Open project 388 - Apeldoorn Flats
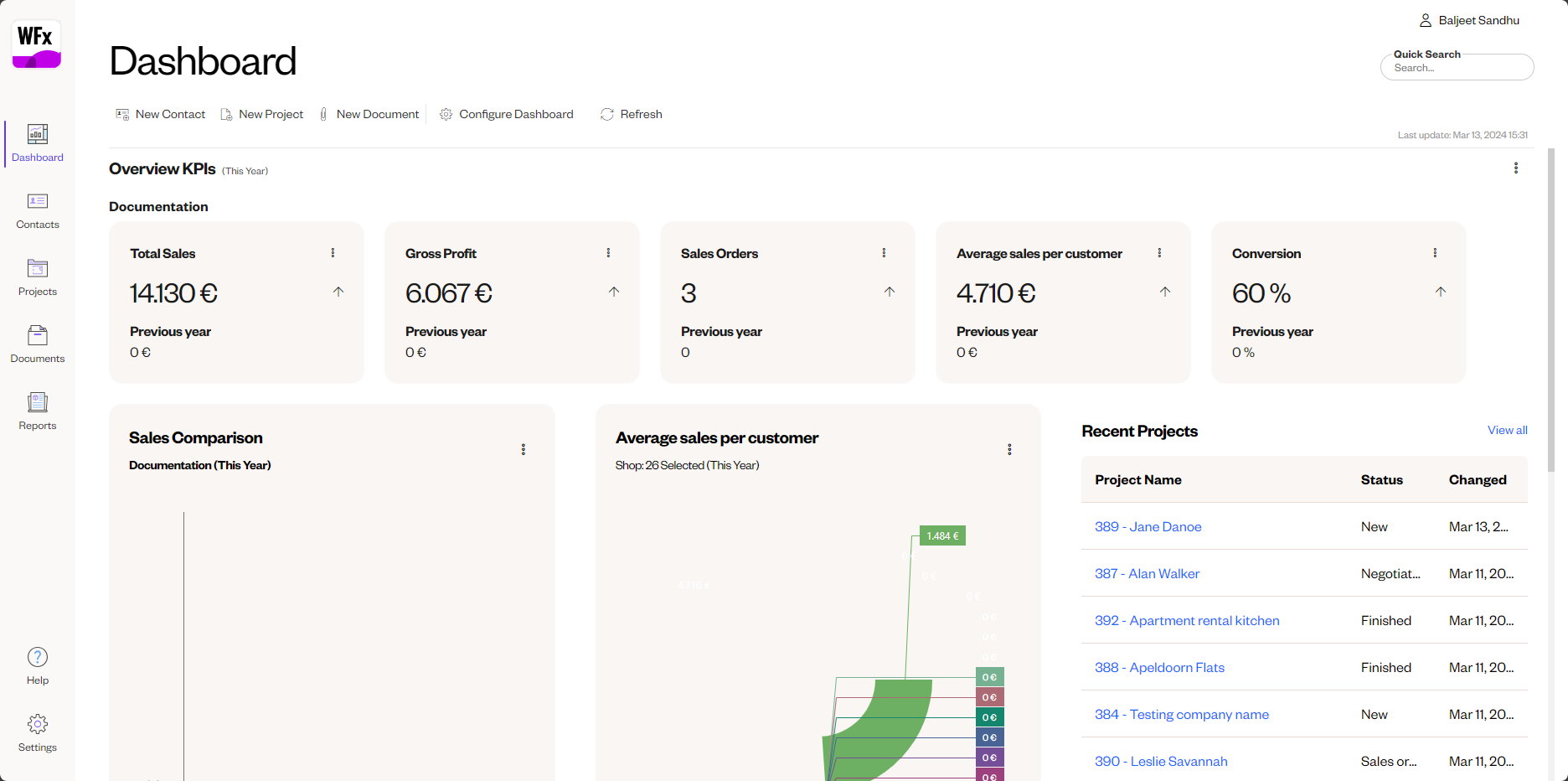This screenshot has width=1568, height=781. coord(1160,667)
